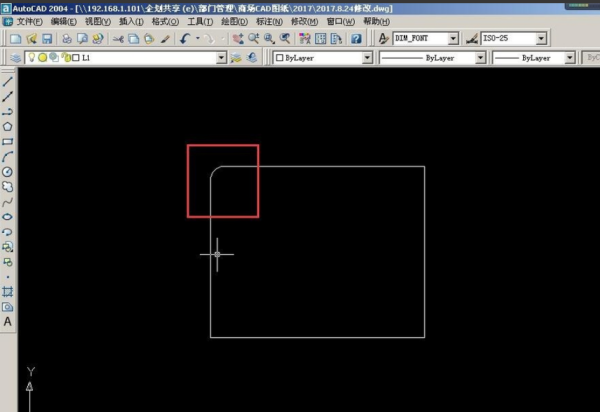The image size is (600, 412).
Task: Open the DIM_FONT text style dropdown
Action: click(x=453, y=38)
